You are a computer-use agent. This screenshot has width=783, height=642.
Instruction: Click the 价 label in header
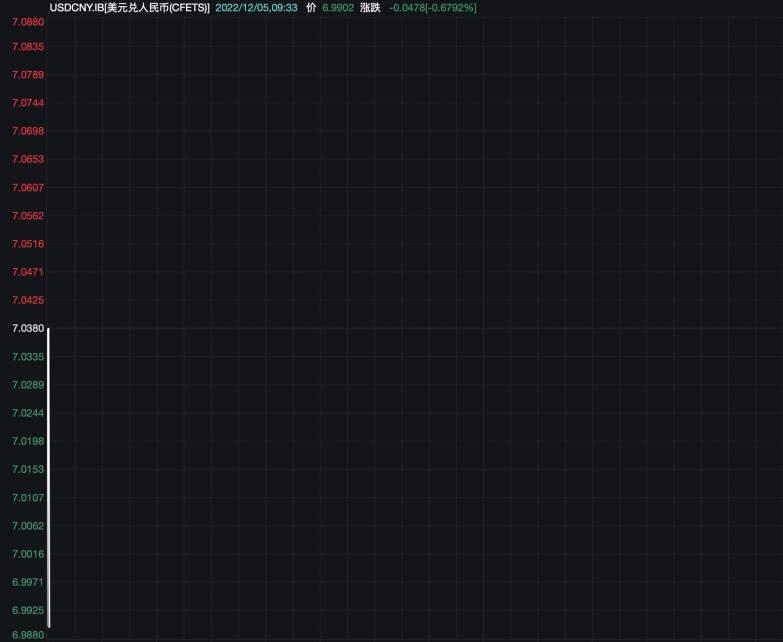coord(311,8)
